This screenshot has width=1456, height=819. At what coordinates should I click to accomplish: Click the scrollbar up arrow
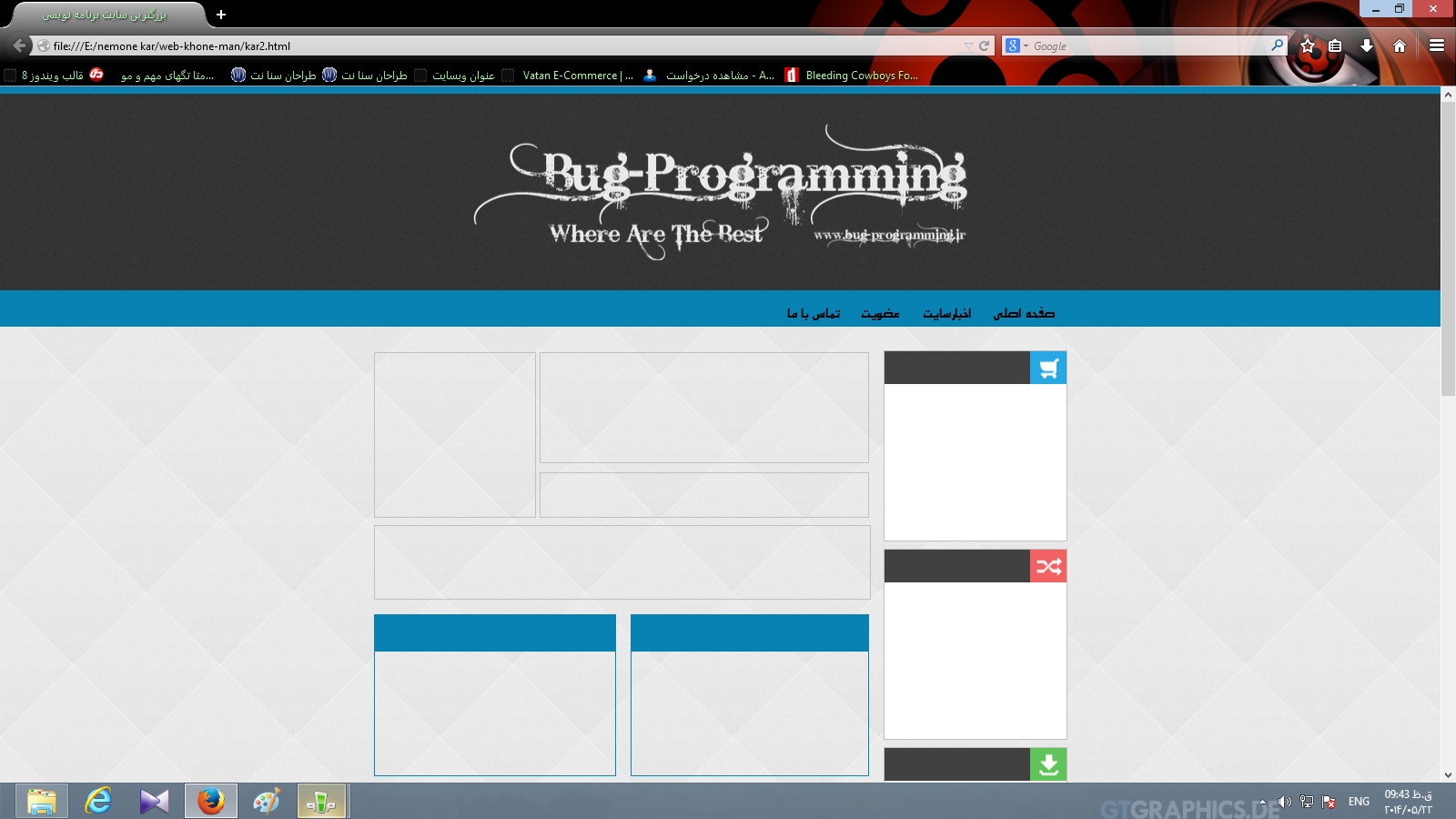click(x=1448, y=95)
